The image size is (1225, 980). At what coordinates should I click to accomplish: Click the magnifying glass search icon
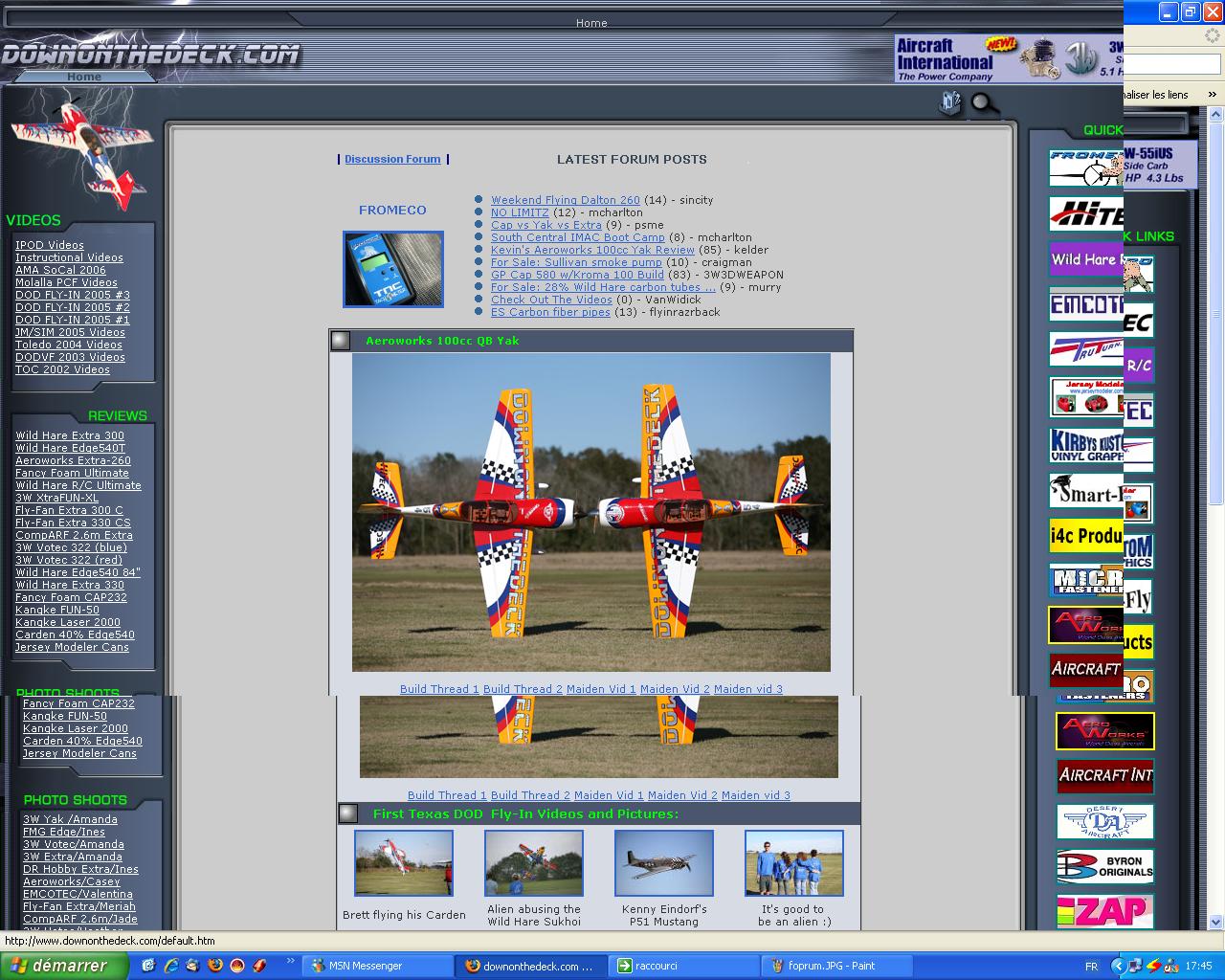984,103
